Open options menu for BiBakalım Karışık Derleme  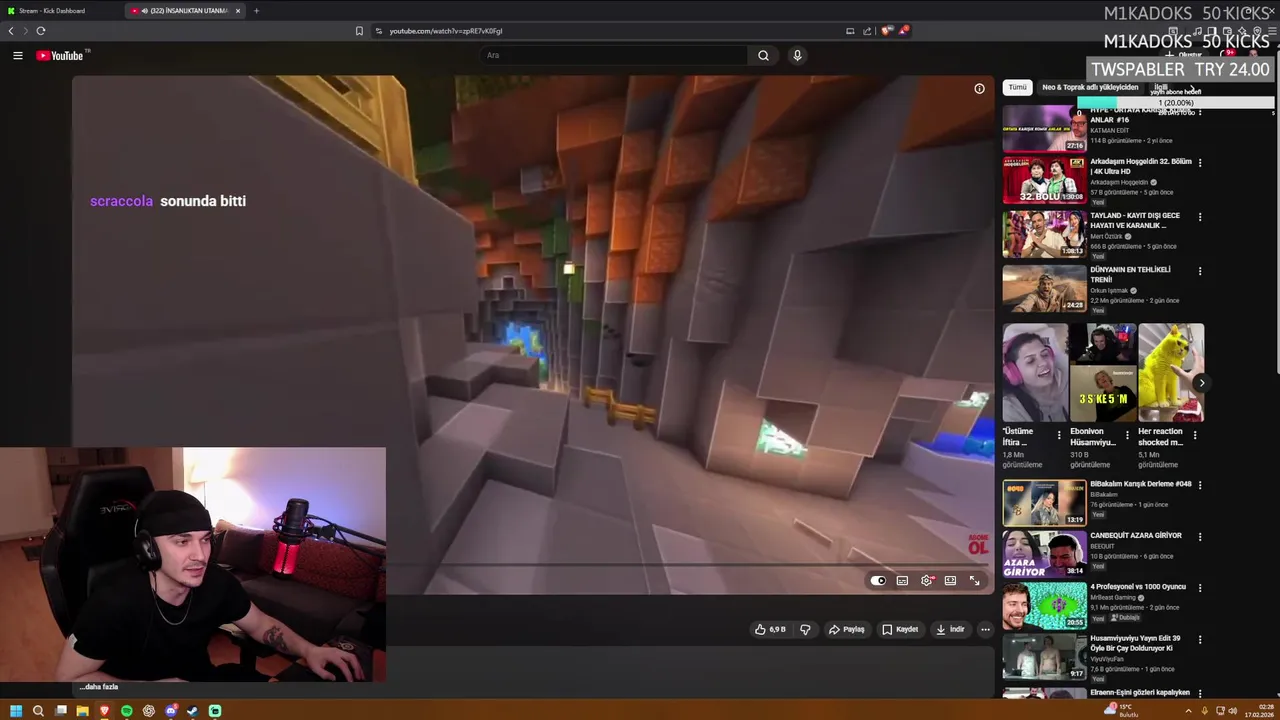(x=1200, y=485)
